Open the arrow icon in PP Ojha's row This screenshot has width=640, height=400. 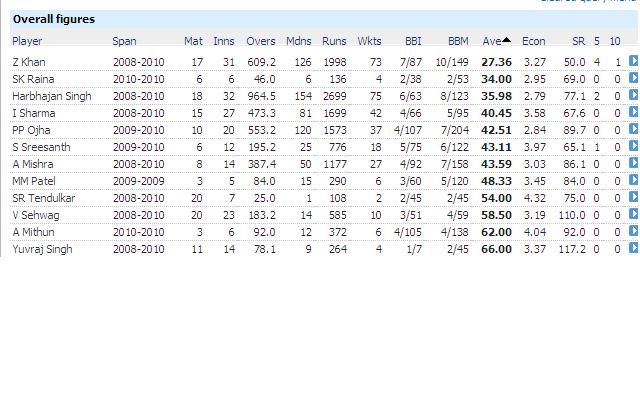coord(634,130)
